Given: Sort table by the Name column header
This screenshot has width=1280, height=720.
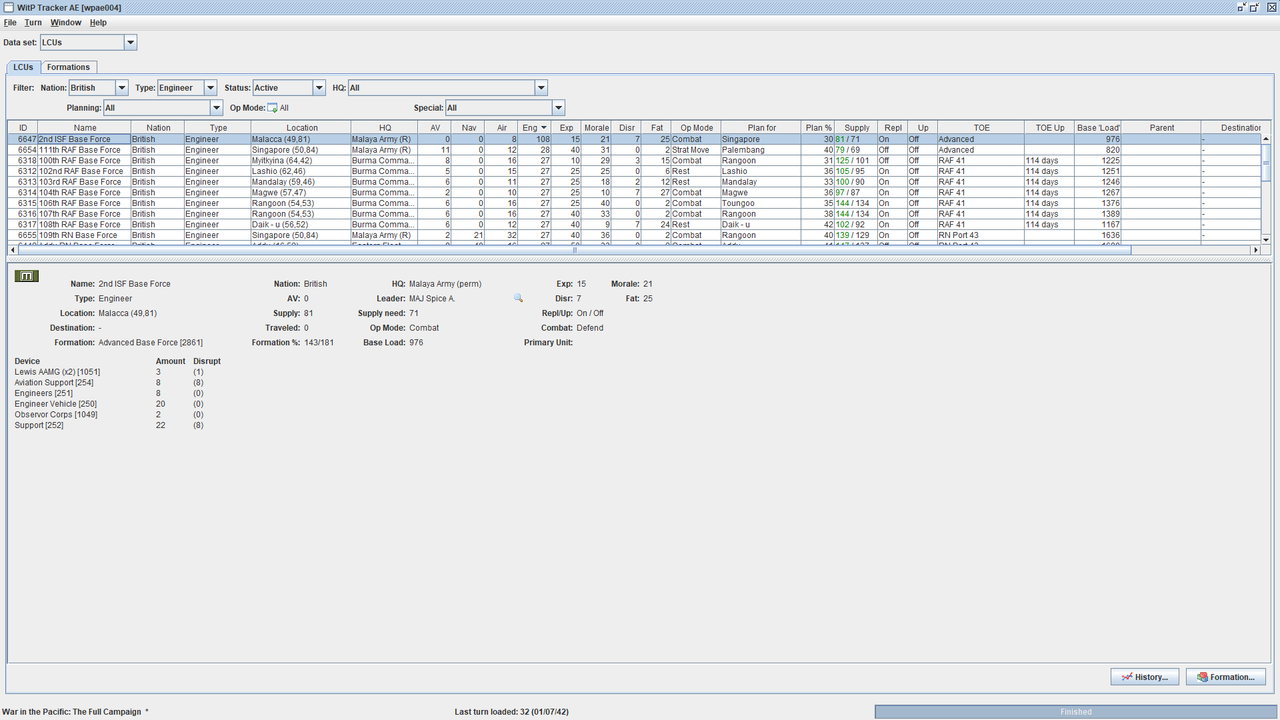Looking at the screenshot, I should point(84,128).
